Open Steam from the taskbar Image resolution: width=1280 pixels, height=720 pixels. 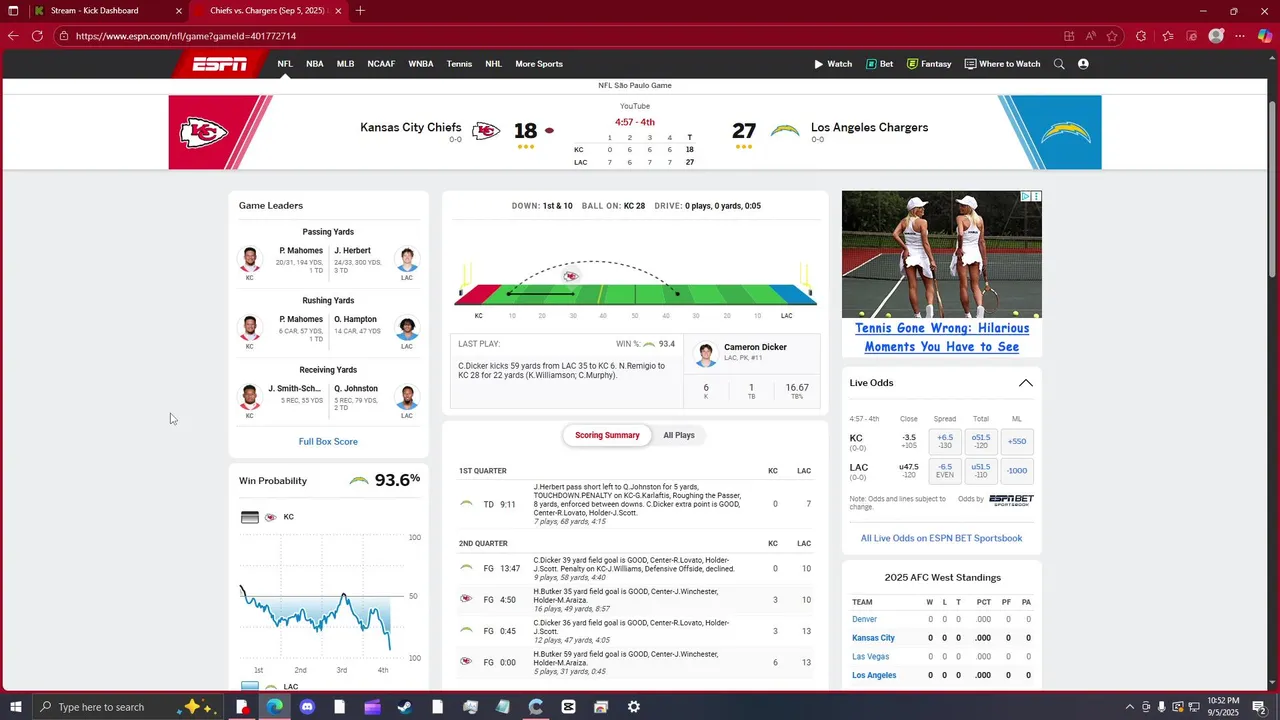tap(405, 707)
